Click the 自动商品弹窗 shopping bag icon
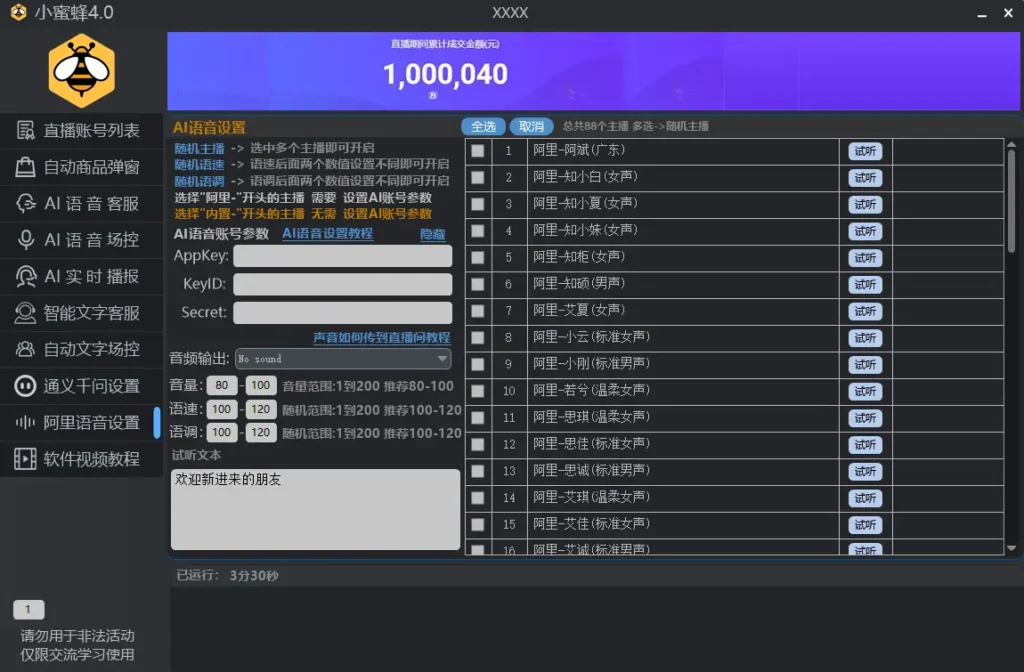This screenshot has height=672, width=1024. (25, 167)
